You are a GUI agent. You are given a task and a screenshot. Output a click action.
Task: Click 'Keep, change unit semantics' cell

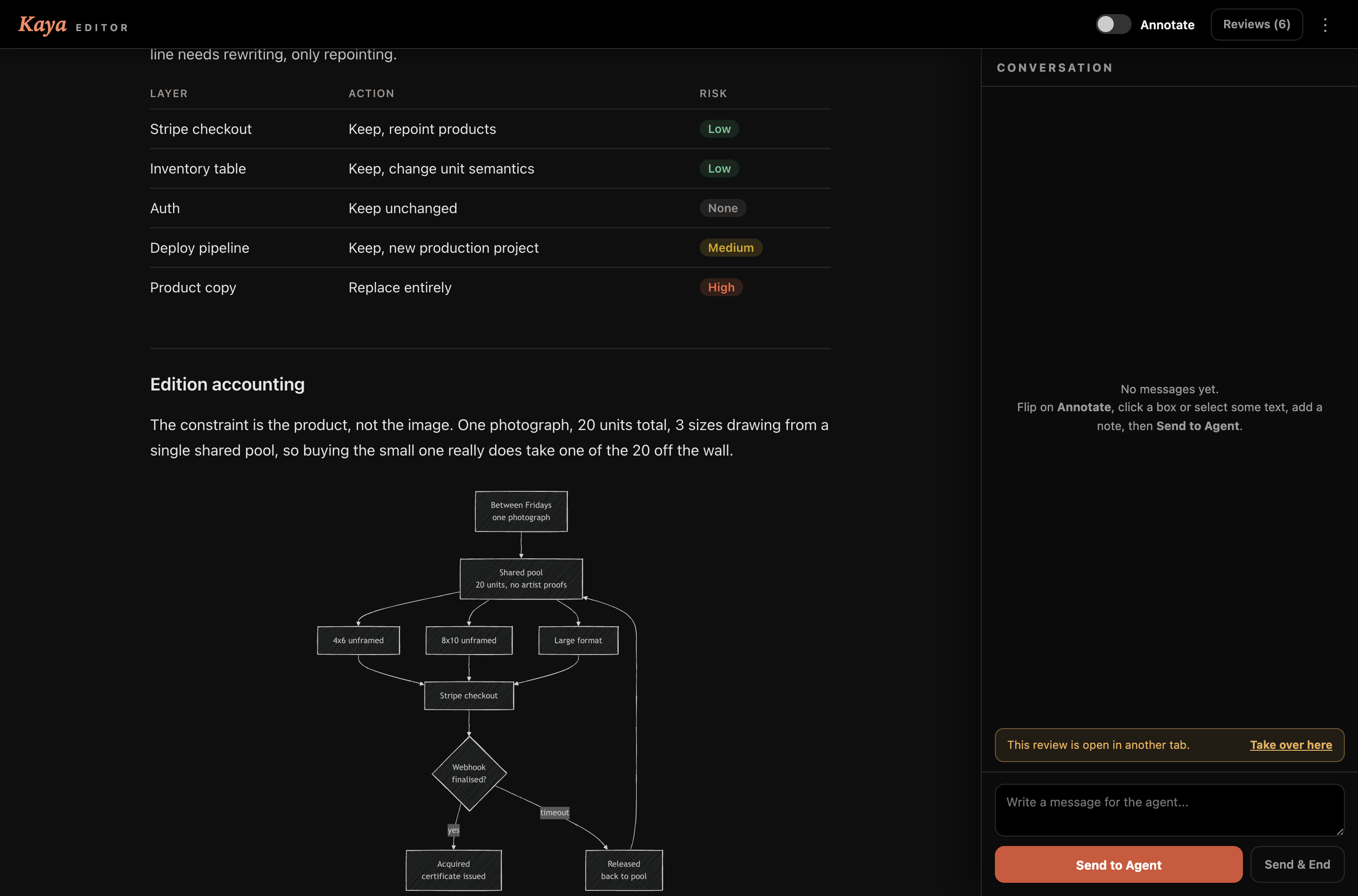(441, 168)
